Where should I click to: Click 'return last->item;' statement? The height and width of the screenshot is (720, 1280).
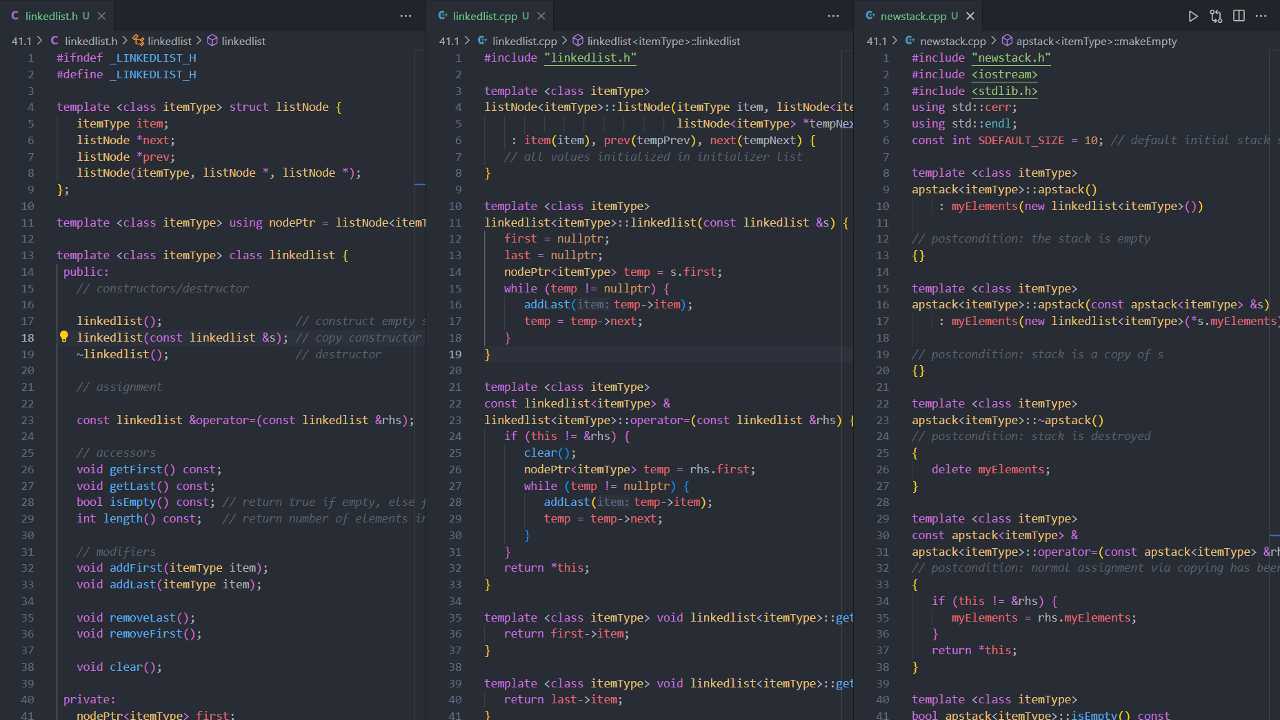(564, 700)
